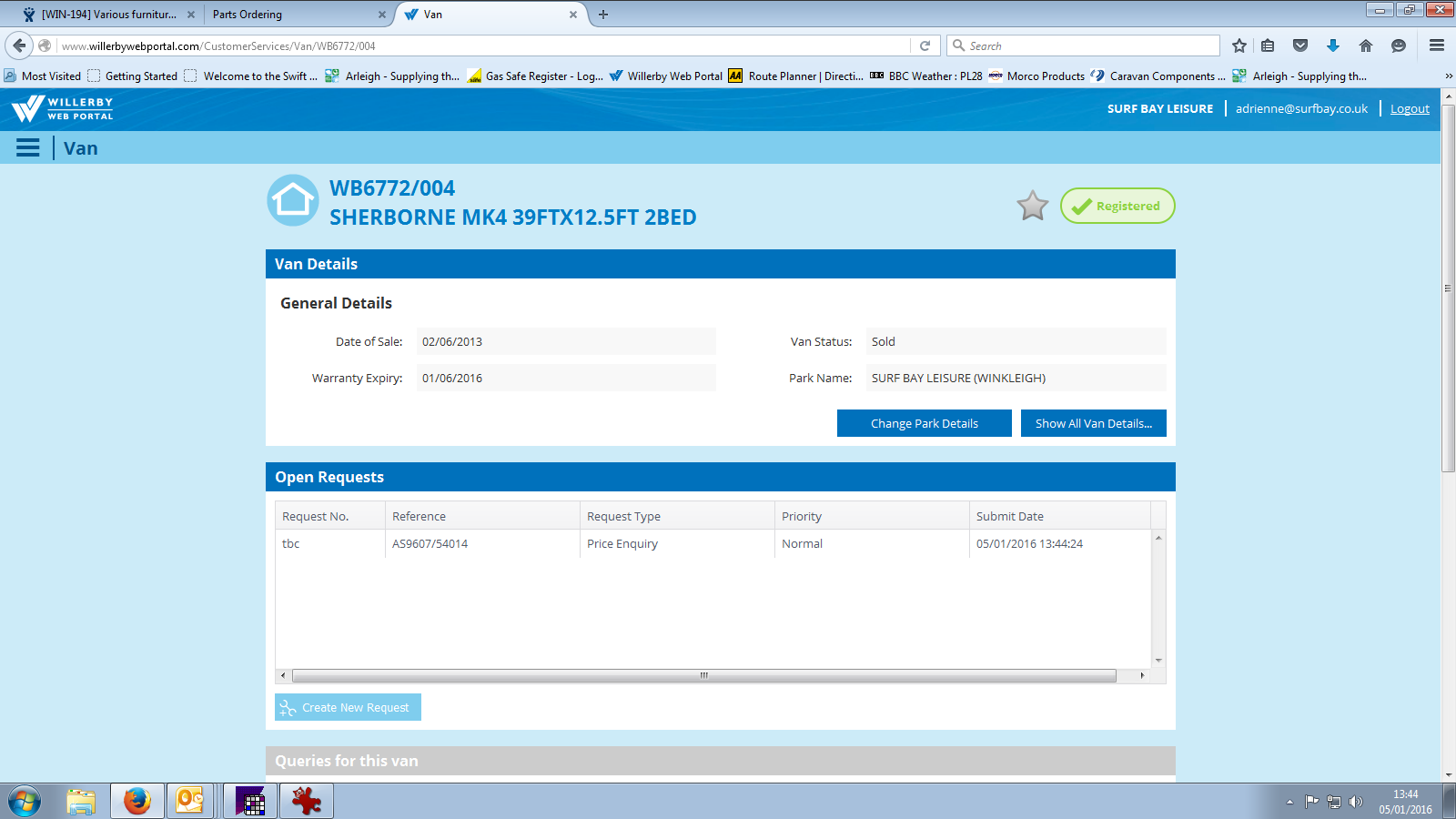Click the Request No. column header

[330, 516]
